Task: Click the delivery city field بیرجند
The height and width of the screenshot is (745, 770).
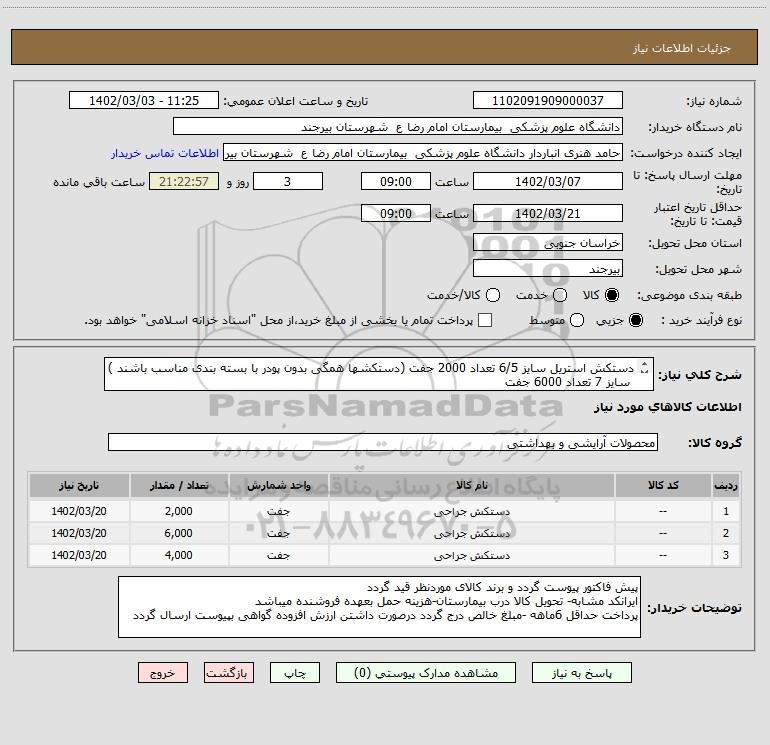Action: tap(548, 269)
